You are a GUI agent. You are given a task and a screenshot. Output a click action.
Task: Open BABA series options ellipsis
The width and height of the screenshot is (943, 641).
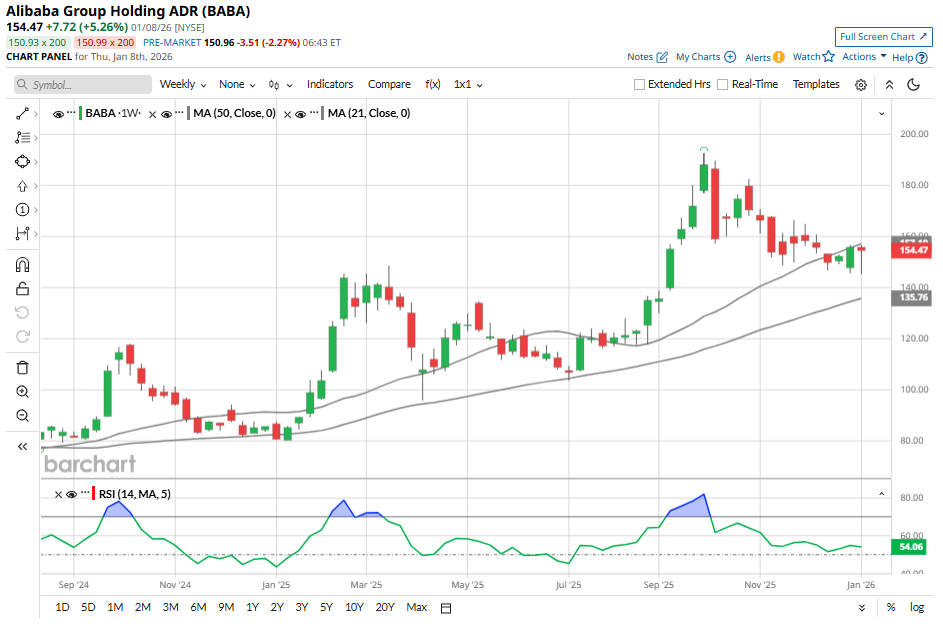click(72, 112)
